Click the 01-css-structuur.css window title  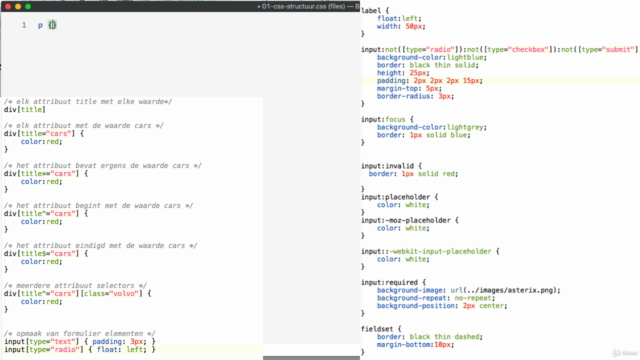(x=308, y=7)
